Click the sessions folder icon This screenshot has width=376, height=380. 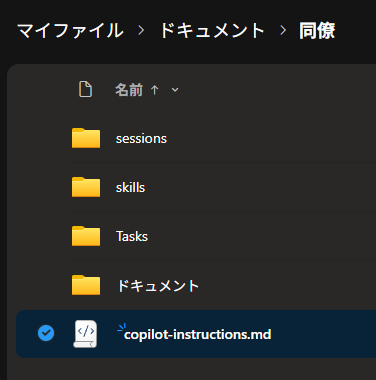[86, 138]
